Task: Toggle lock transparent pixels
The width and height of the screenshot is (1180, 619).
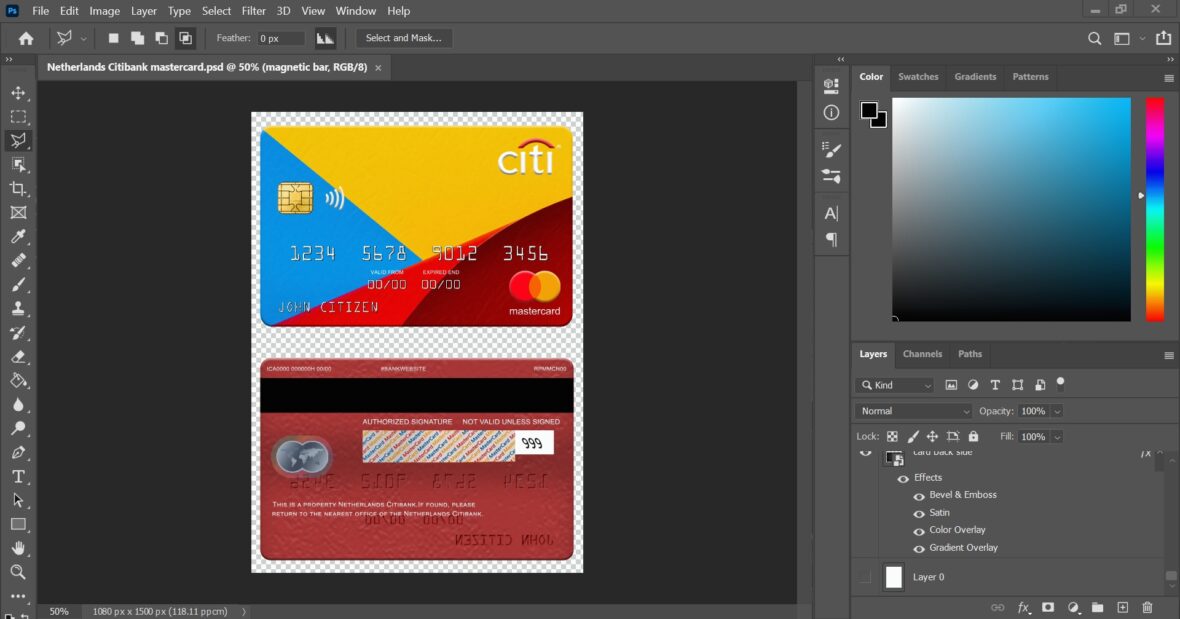Action: point(892,436)
